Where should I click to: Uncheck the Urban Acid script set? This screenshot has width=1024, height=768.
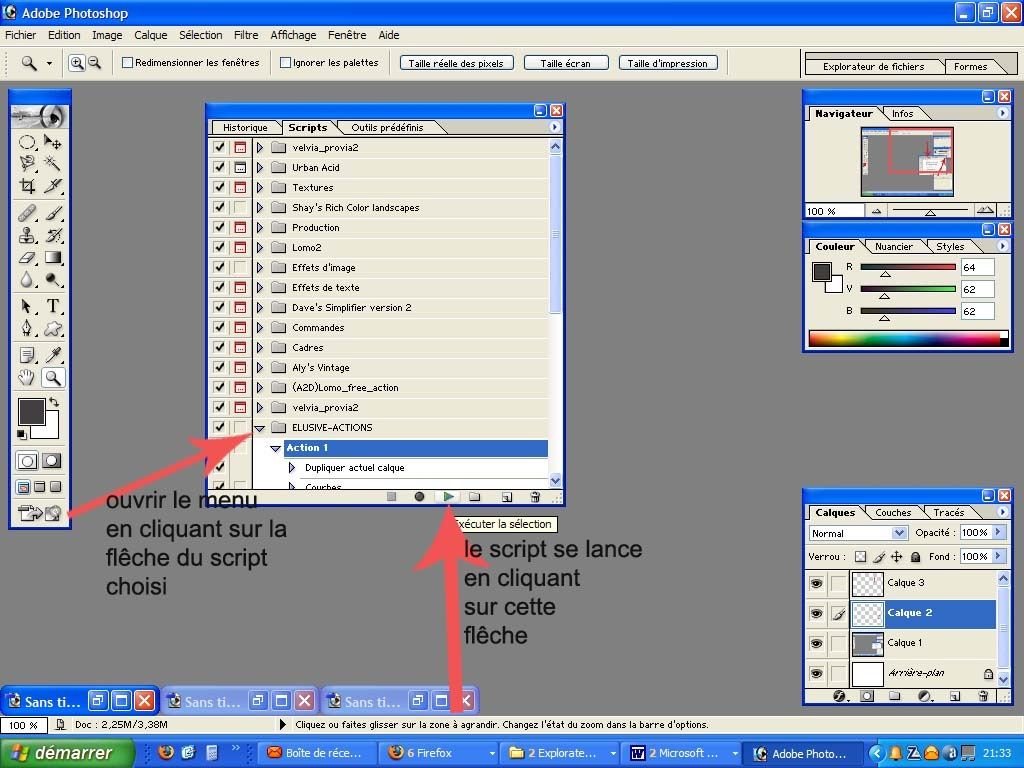219,168
